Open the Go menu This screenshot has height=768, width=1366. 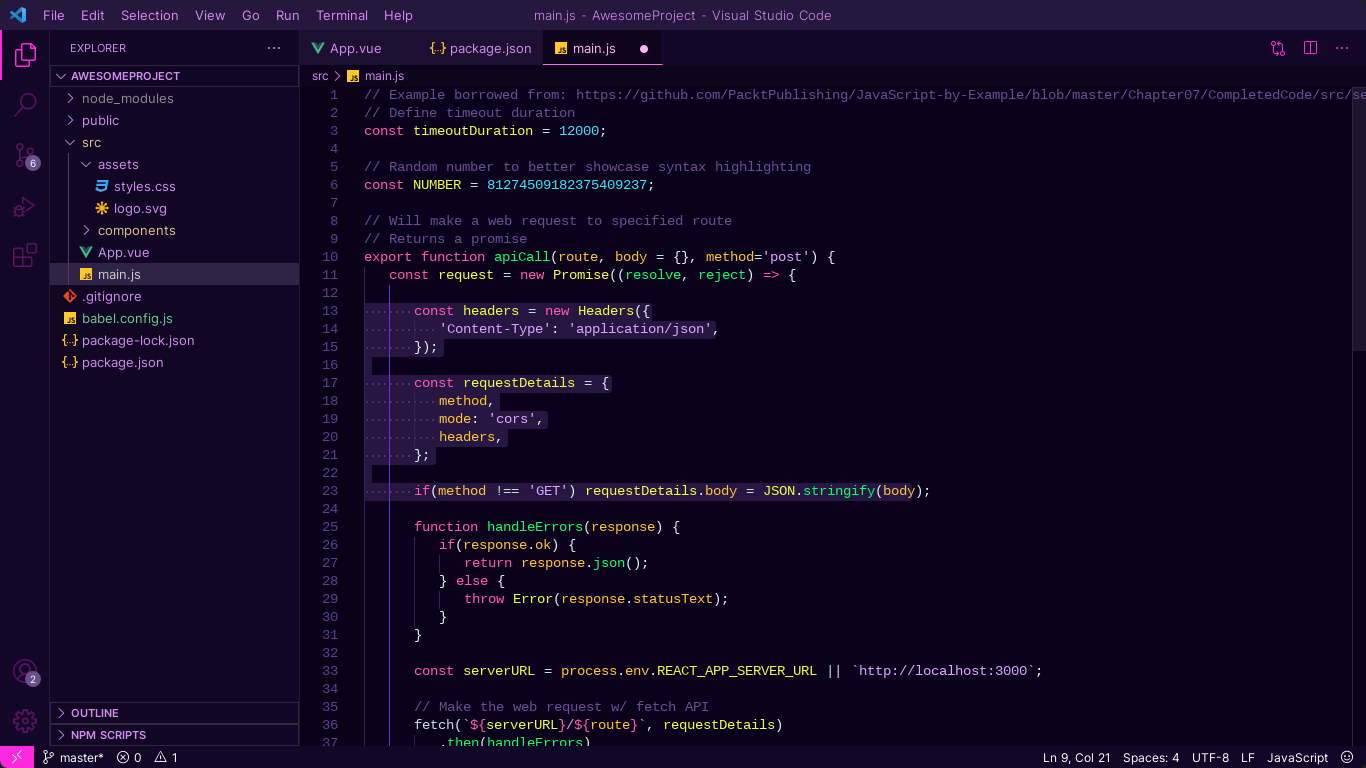click(251, 15)
